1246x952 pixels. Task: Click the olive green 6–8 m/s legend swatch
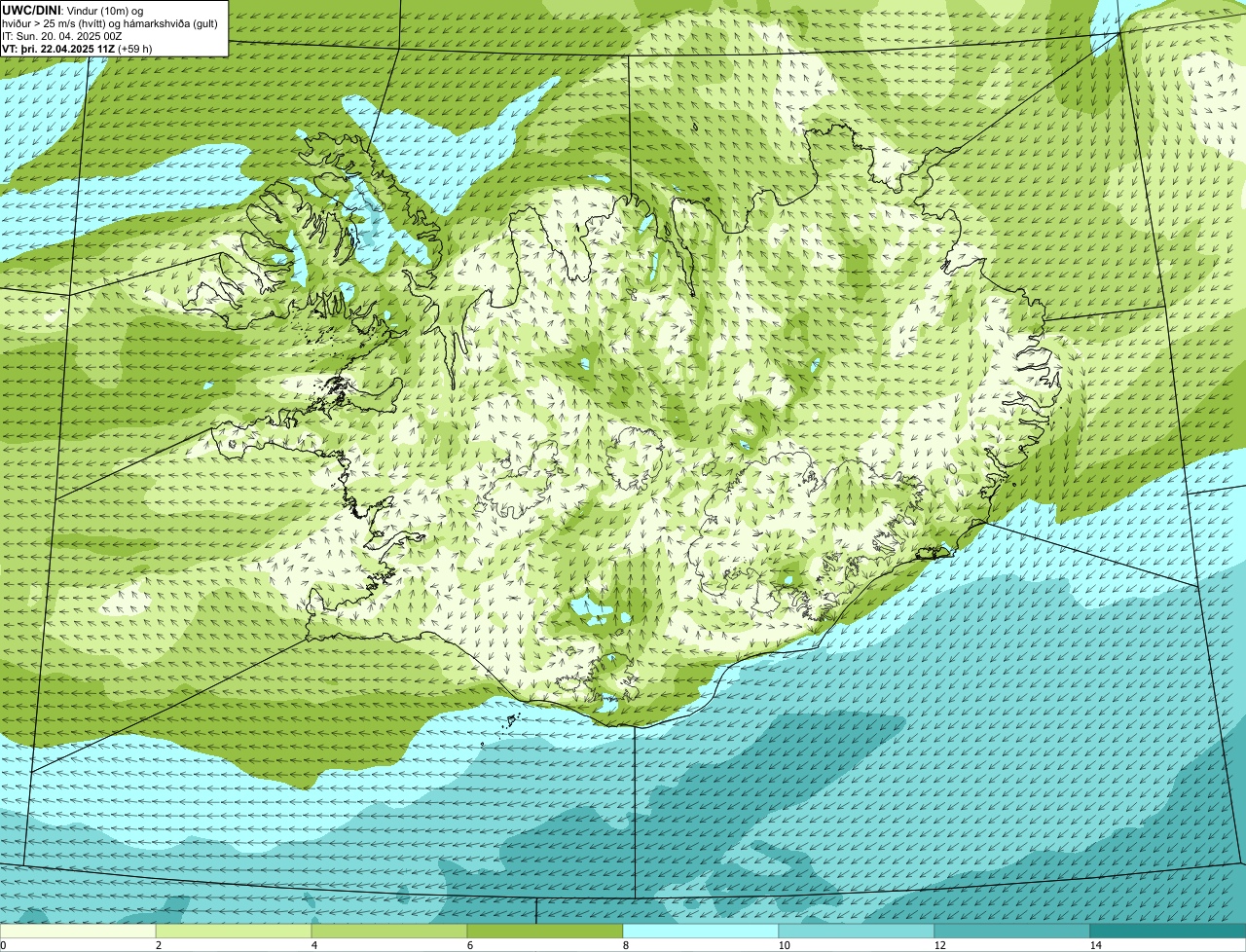(x=545, y=932)
